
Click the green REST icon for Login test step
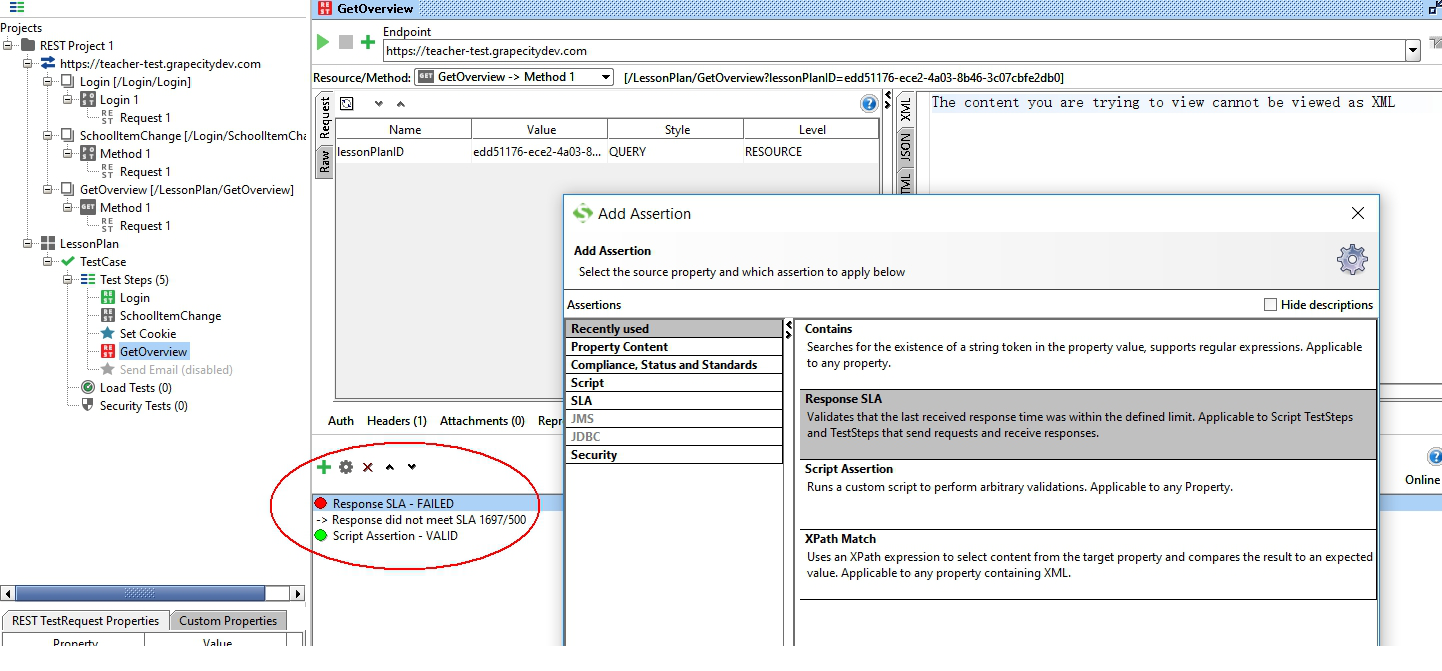108,297
